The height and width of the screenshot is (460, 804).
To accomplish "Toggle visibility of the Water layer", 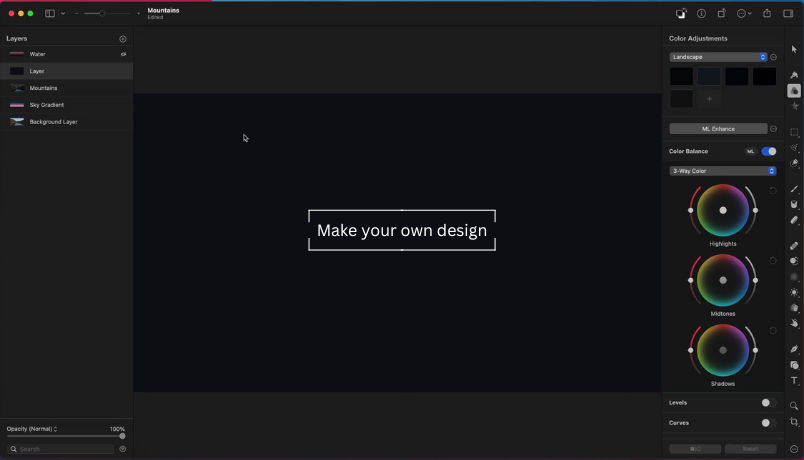I will point(124,54).
